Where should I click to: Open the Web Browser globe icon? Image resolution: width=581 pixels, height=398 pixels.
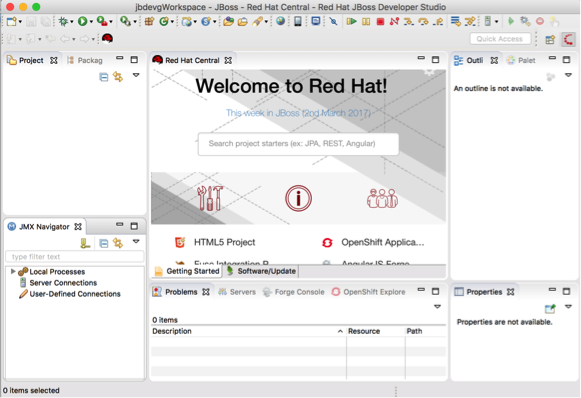pos(280,21)
